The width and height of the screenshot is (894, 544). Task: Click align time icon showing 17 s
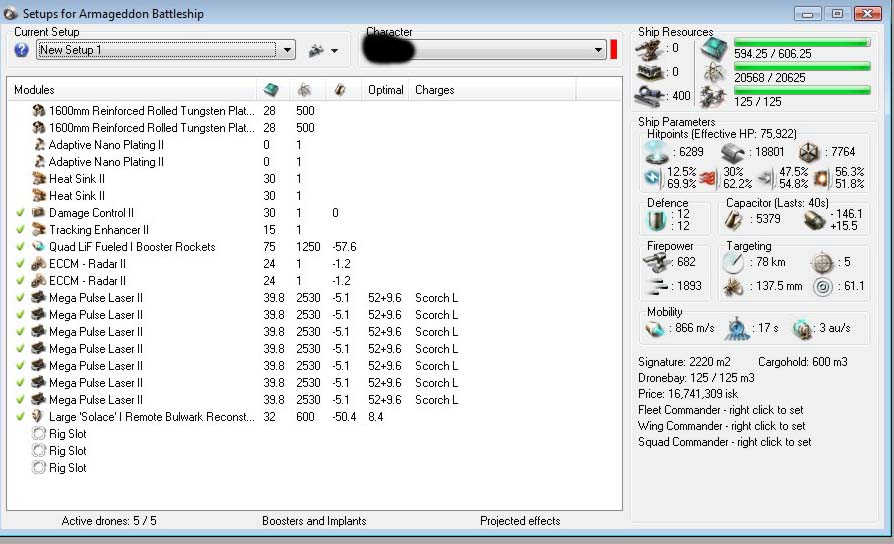(x=737, y=329)
